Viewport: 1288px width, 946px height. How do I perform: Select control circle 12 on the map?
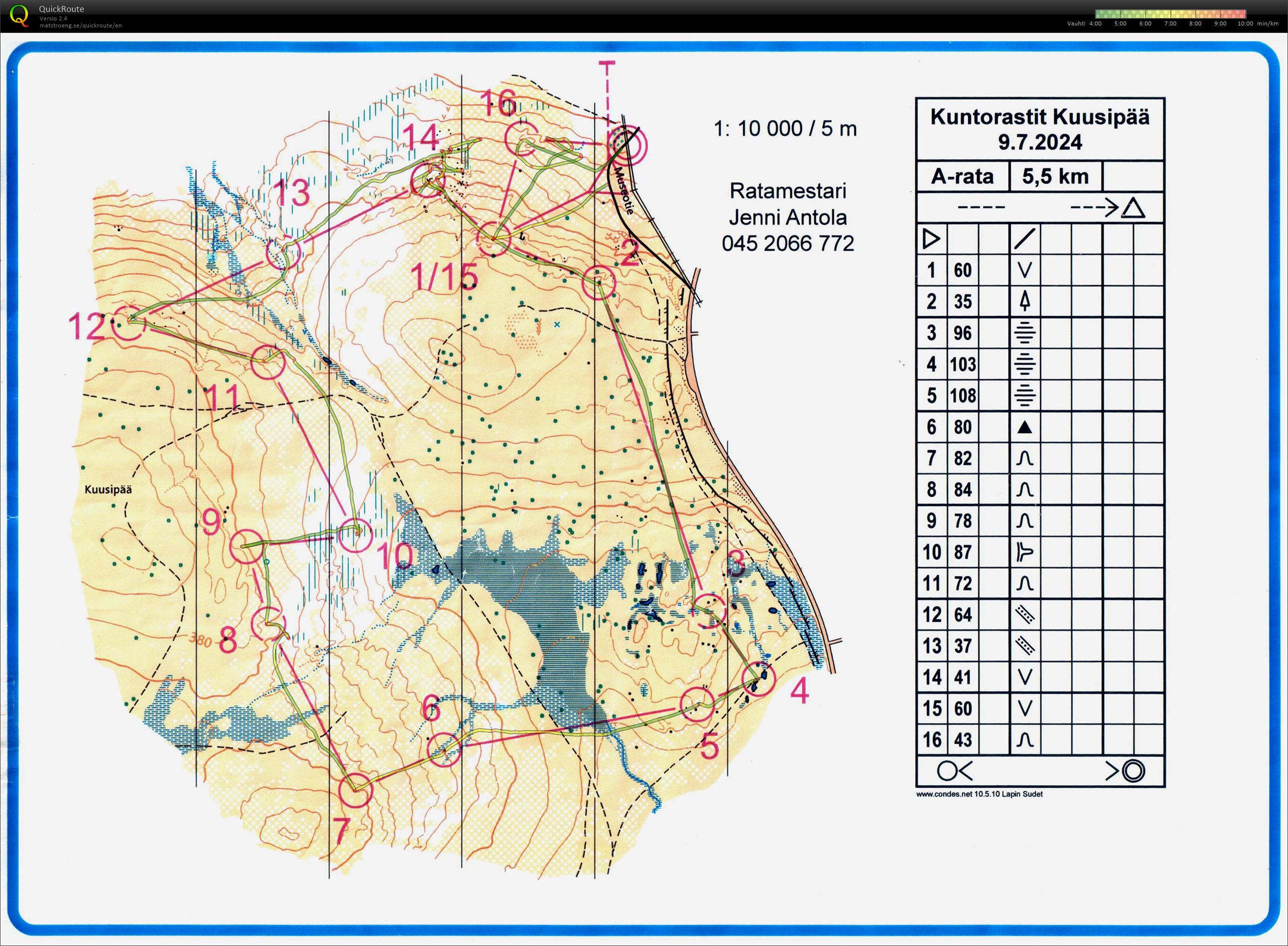tap(128, 323)
